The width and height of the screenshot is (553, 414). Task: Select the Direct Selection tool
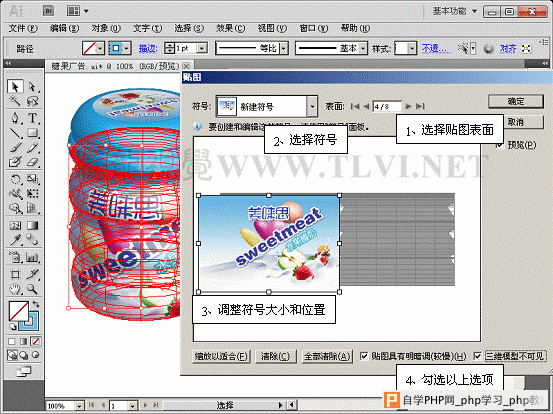pyautogui.click(x=32, y=86)
